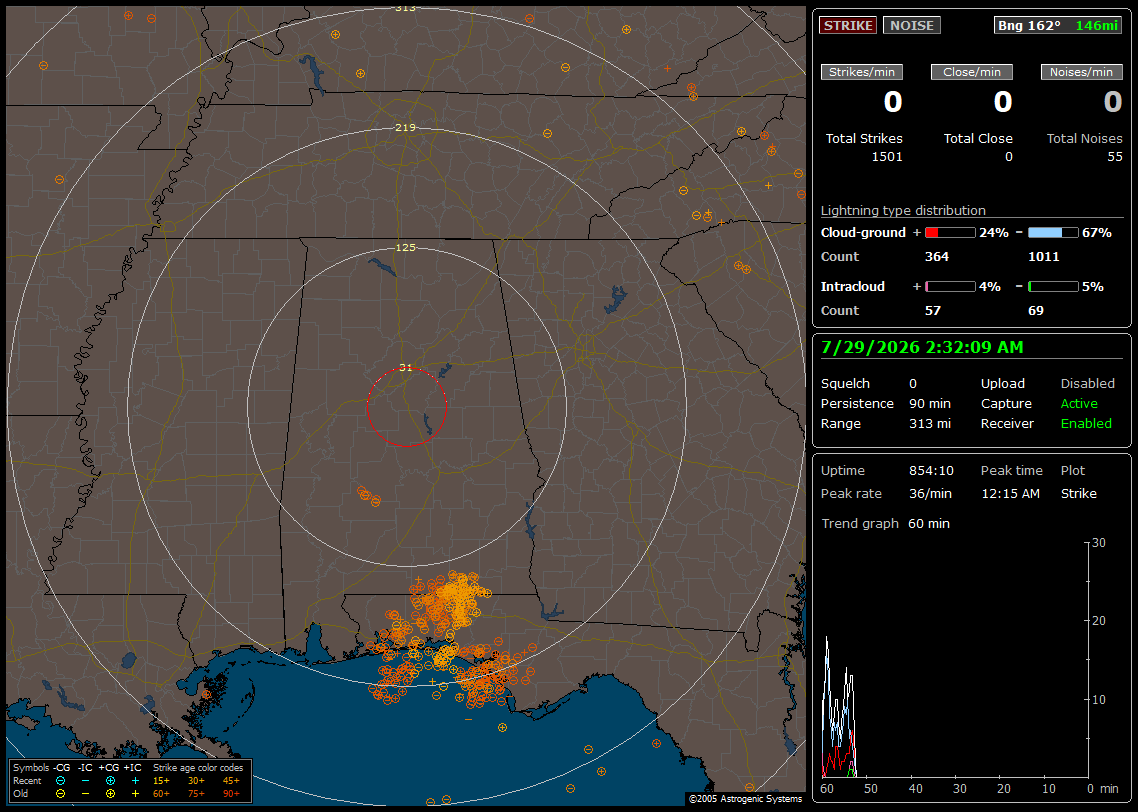Click the 31 range ring label on map
Viewport: 1138px width, 812px height.
[406, 368]
